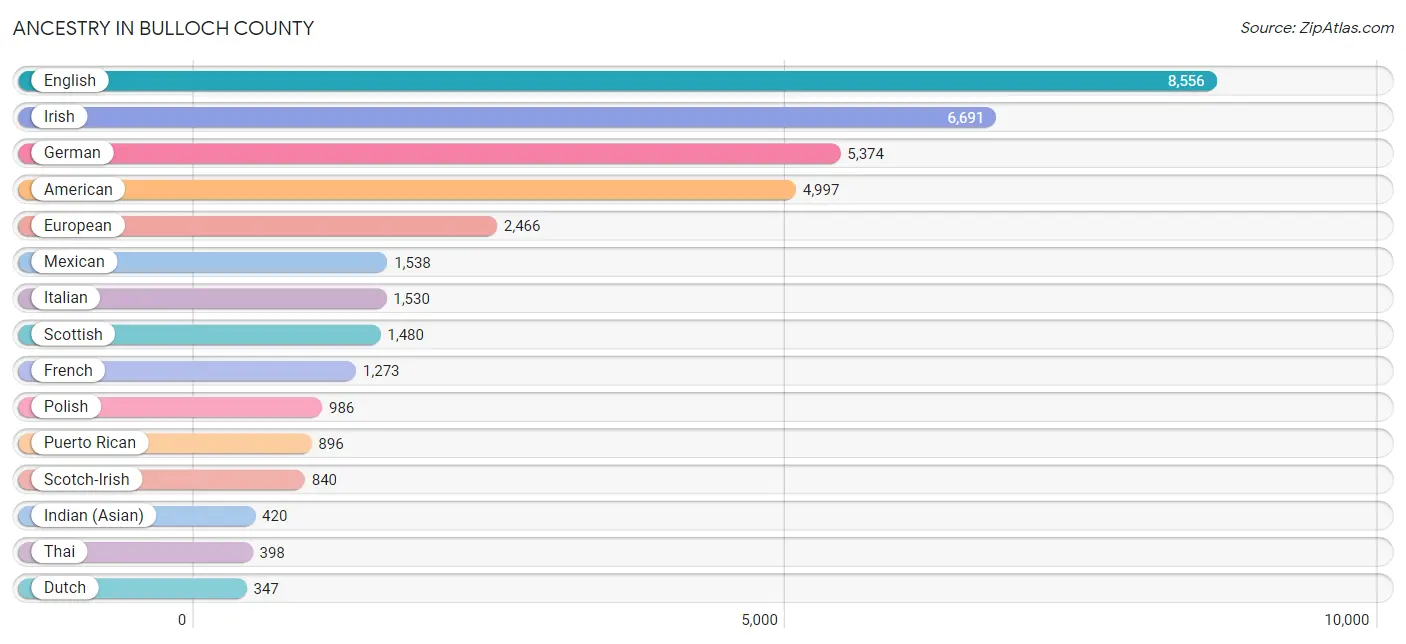
Task: Click the Puerto Rican label
Action: [90, 443]
